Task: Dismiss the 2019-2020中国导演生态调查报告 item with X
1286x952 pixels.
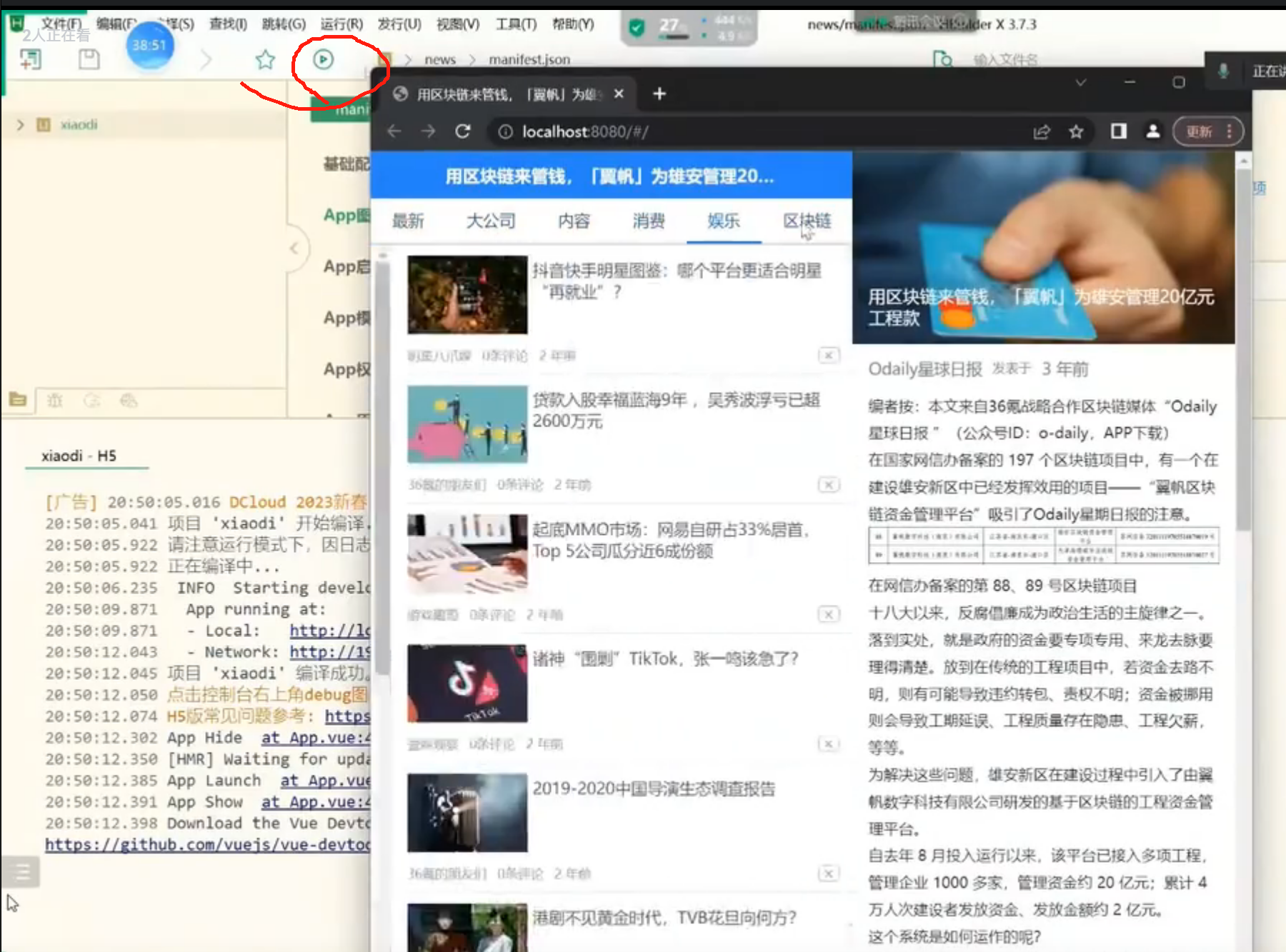Action: coord(828,873)
